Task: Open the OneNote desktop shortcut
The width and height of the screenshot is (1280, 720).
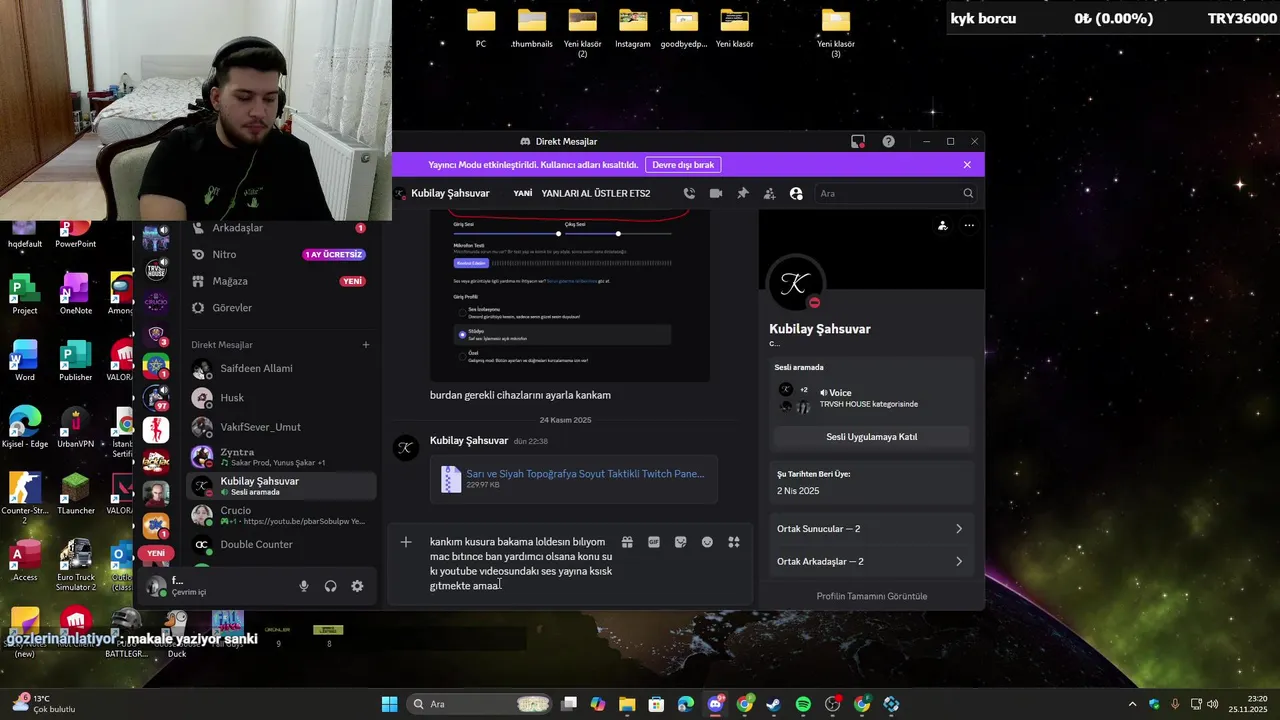Action: 76,294
